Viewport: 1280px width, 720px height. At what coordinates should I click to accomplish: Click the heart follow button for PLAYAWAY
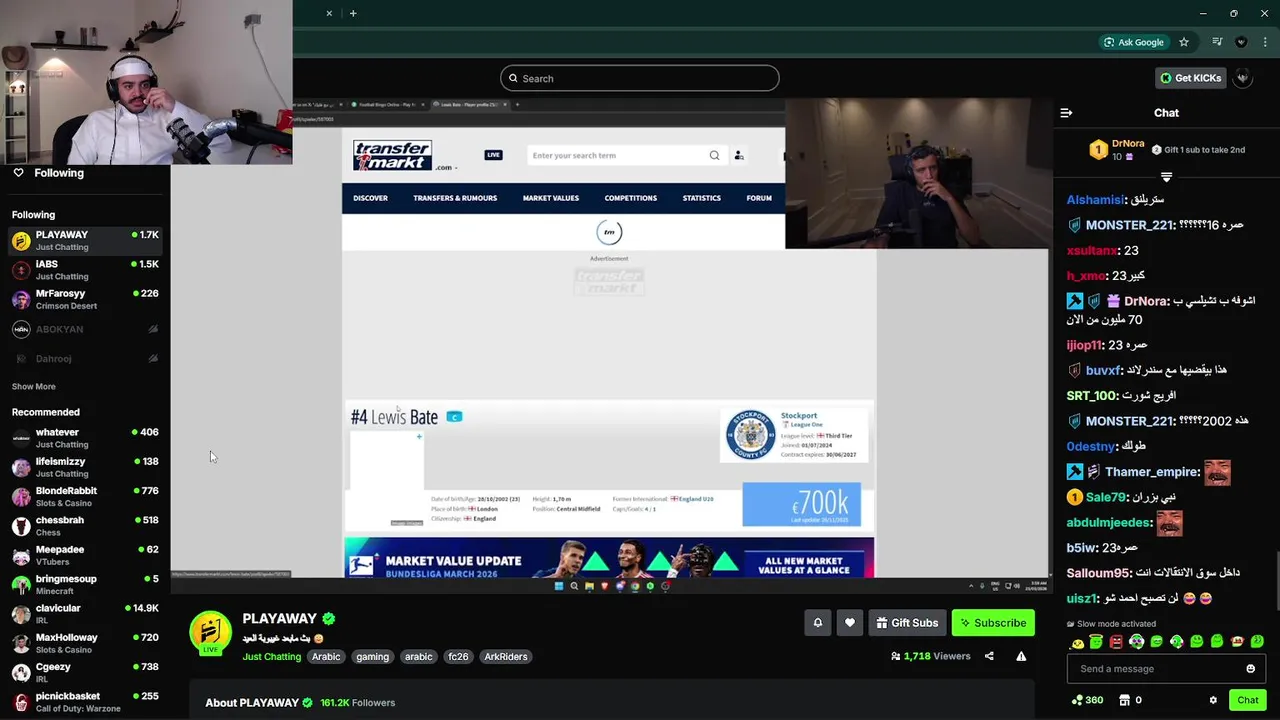(850, 623)
